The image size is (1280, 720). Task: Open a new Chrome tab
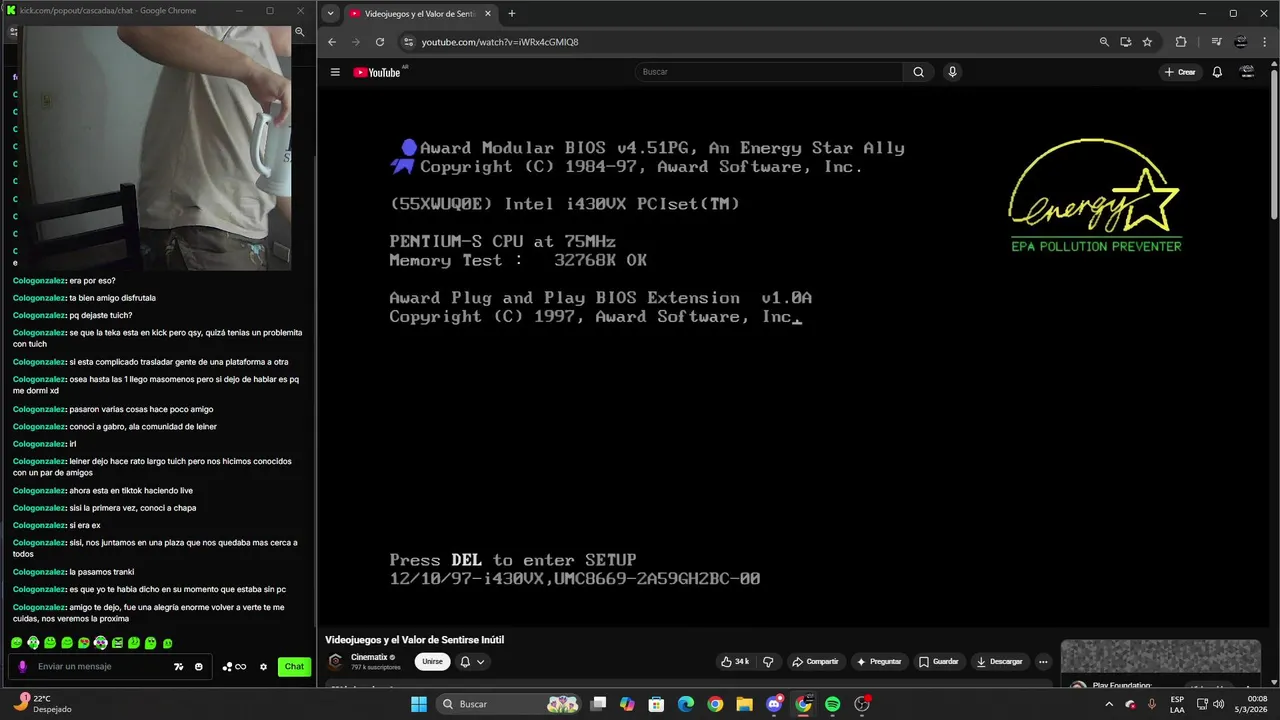pyautogui.click(x=512, y=14)
